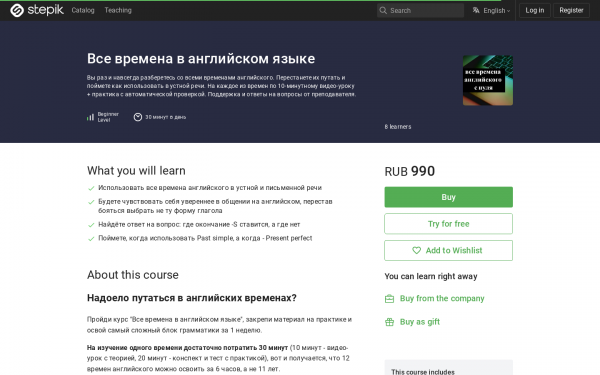The image size is (600, 375).
Task: Click checkmark beside 'Поймете, когда использовать Past simple'
Action: (91, 239)
